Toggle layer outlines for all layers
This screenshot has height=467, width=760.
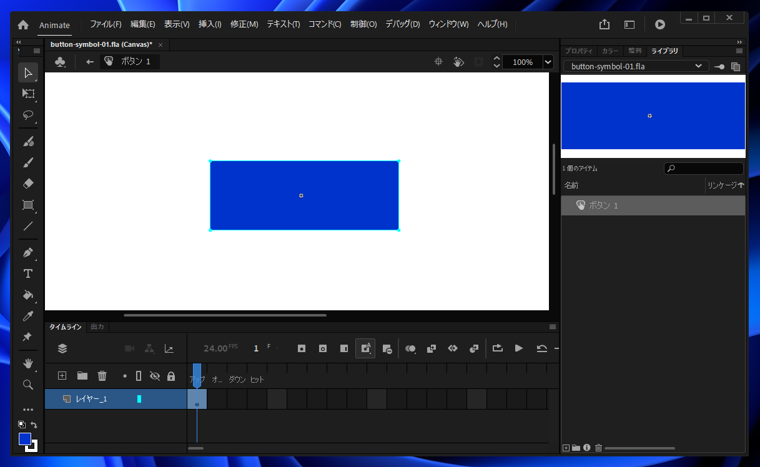click(139, 376)
